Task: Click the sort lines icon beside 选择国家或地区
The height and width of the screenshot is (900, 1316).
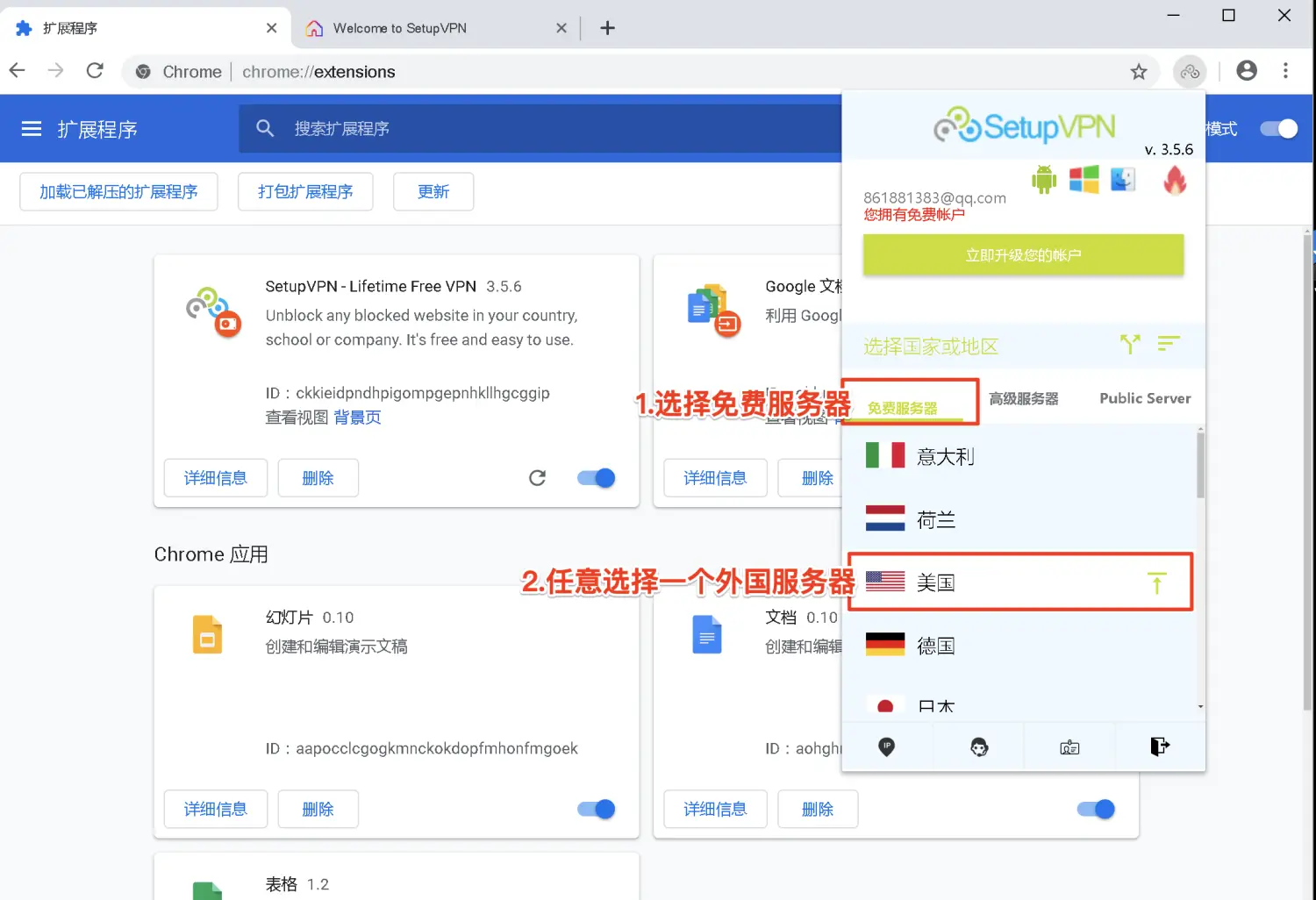Action: (1168, 343)
